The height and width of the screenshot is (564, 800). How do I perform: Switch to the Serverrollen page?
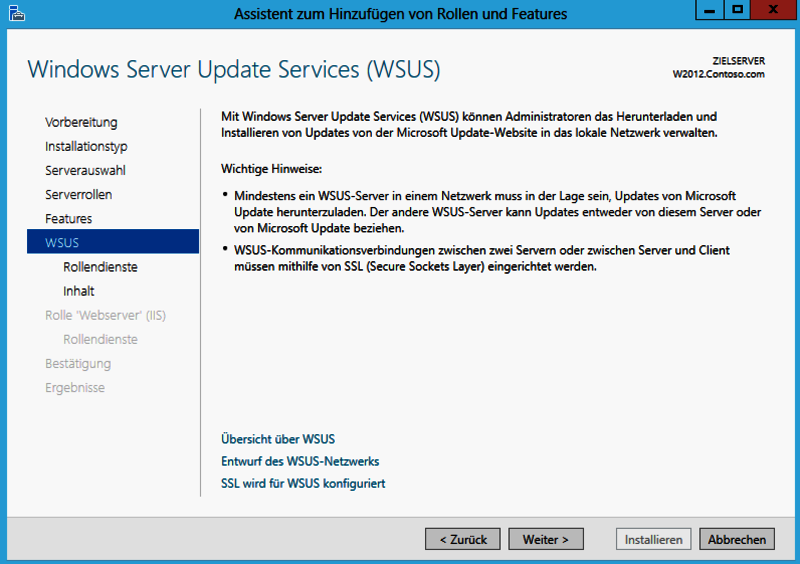(79, 194)
